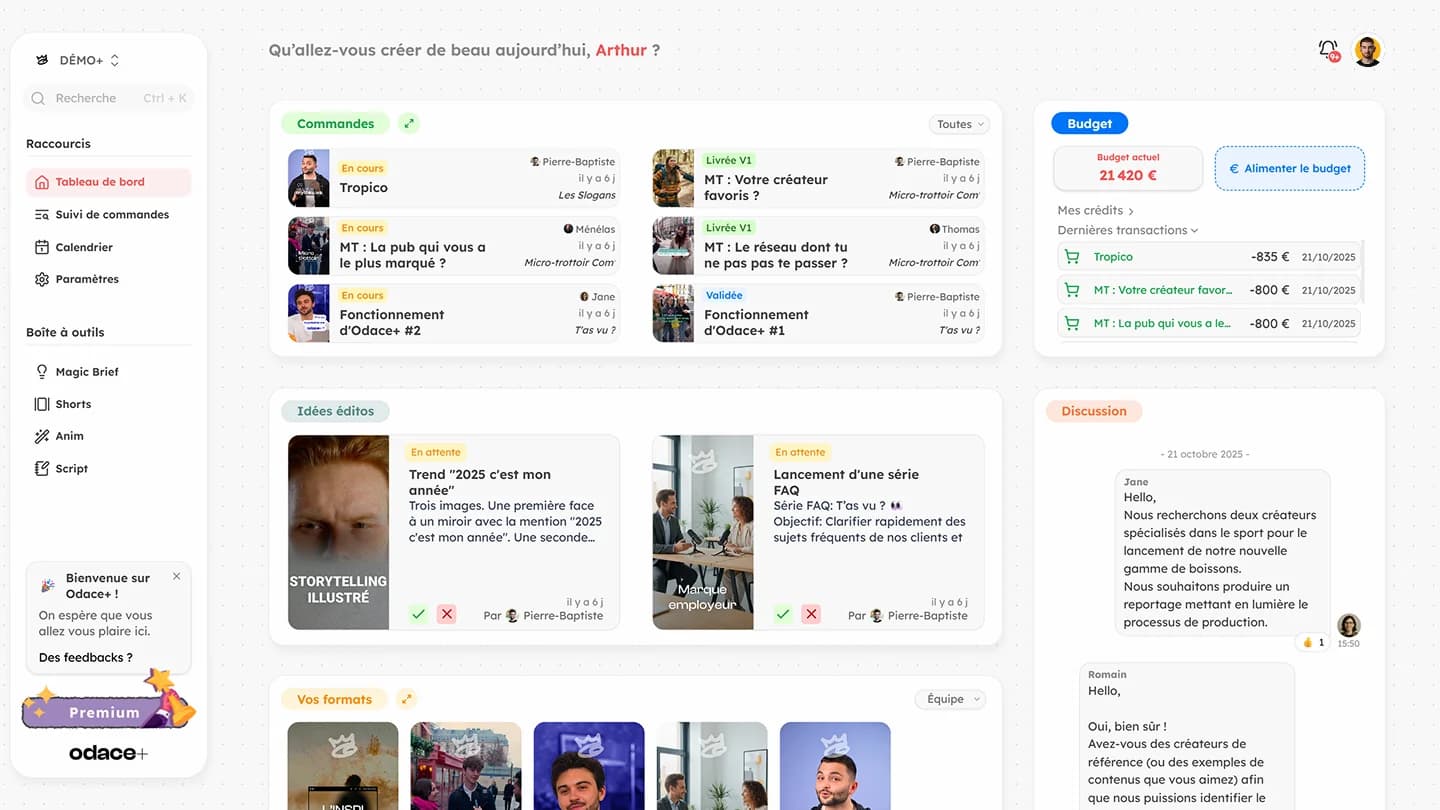The width and height of the screenshot is (1440, 810).
Task: Click the odace+ logo
Action: tap(108, 753)
